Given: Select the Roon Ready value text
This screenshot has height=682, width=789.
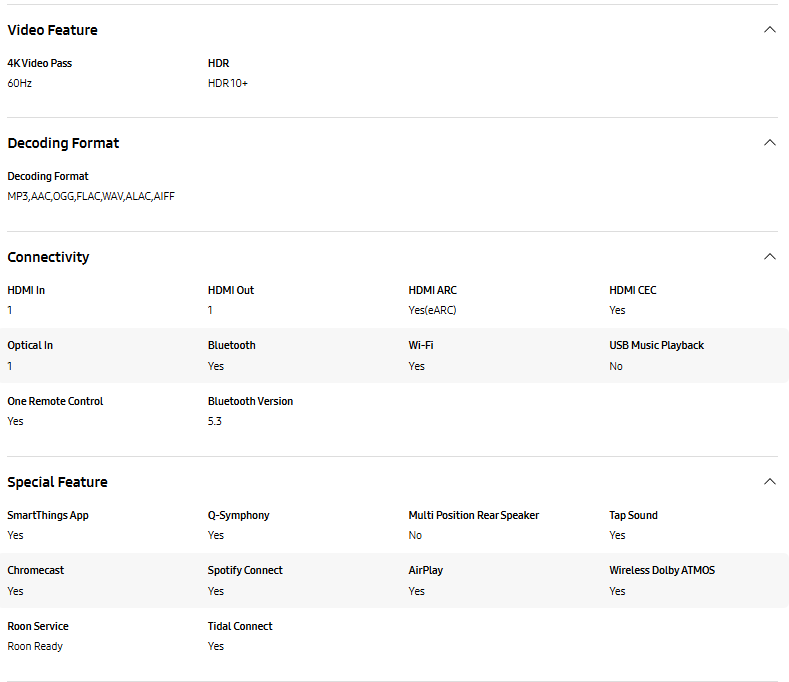Looking at the screenshot, I should 35,646.
